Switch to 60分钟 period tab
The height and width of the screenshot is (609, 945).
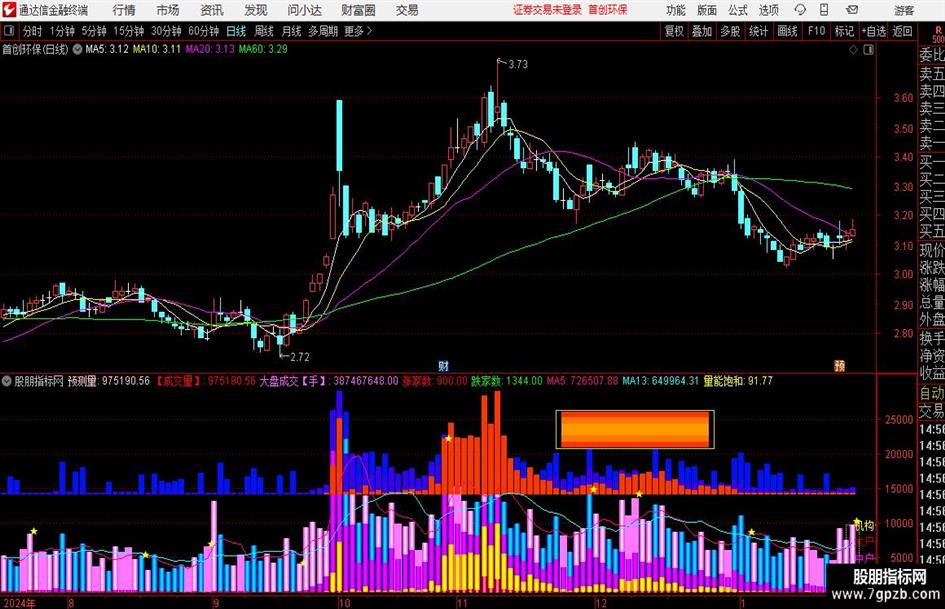[203, 31]
